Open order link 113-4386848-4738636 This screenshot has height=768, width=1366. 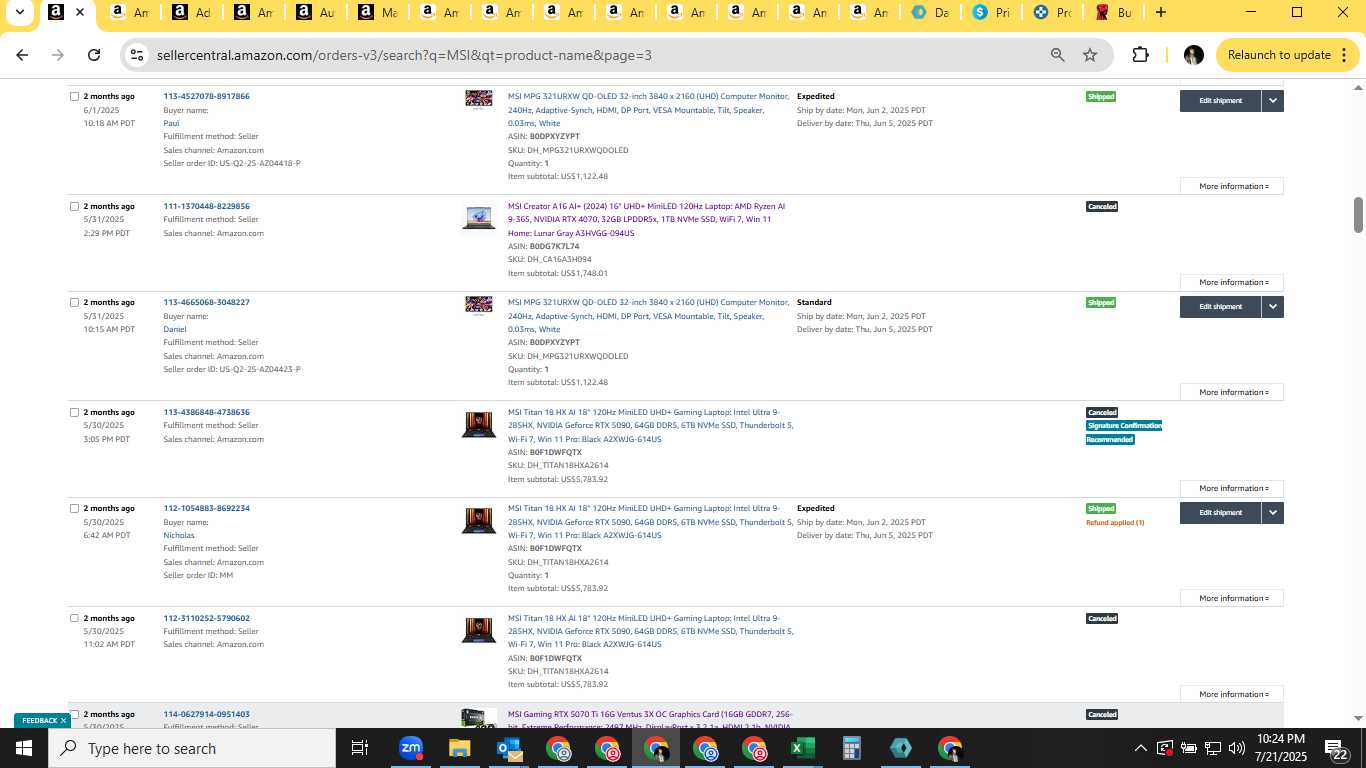[x=206, y=412]
